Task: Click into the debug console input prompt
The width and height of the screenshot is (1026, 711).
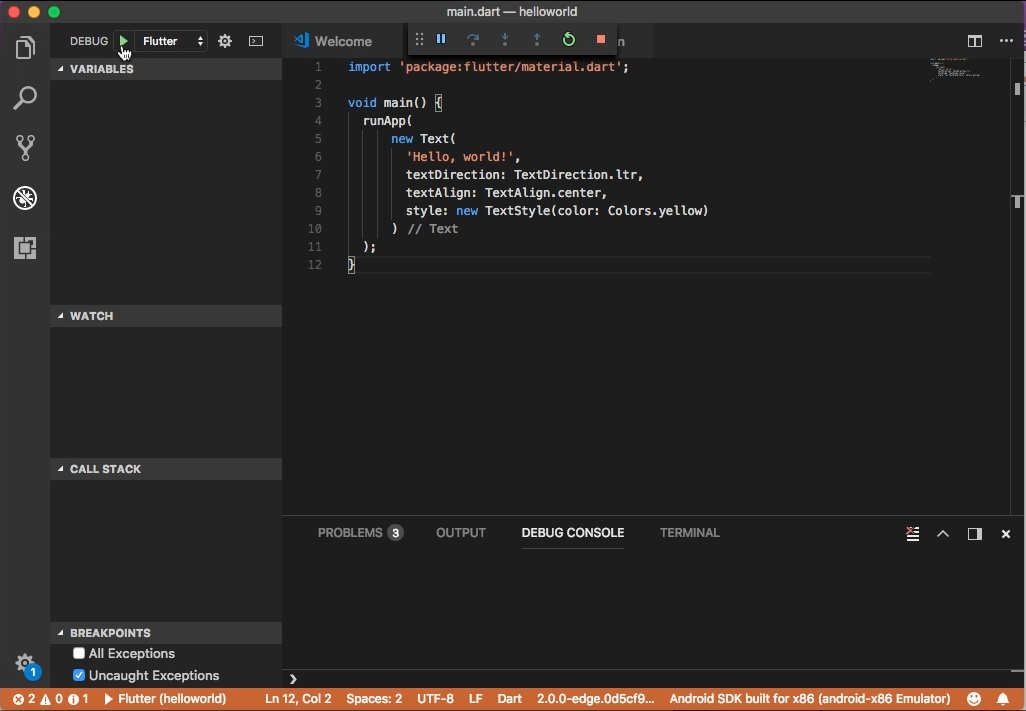Action: [654, 679]
